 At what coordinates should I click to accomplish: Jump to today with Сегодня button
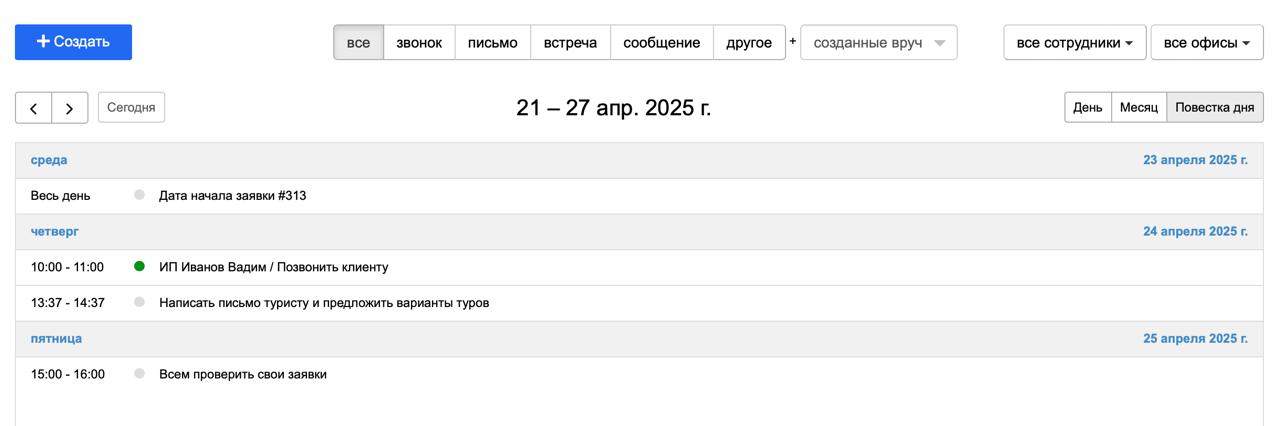[x=131, y=107]
